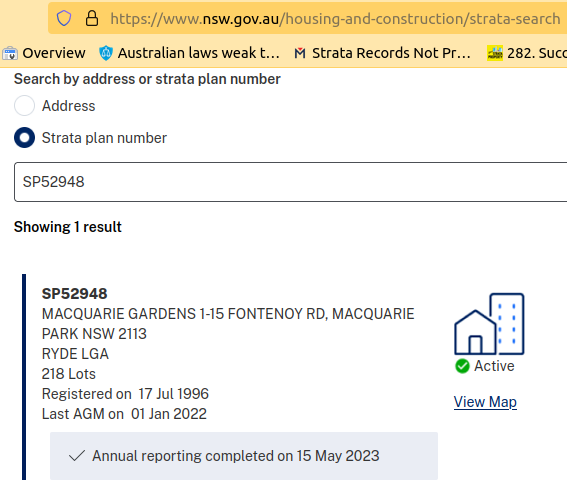
Task: Click the SP52948 result heading
Action: coord(74,294)
